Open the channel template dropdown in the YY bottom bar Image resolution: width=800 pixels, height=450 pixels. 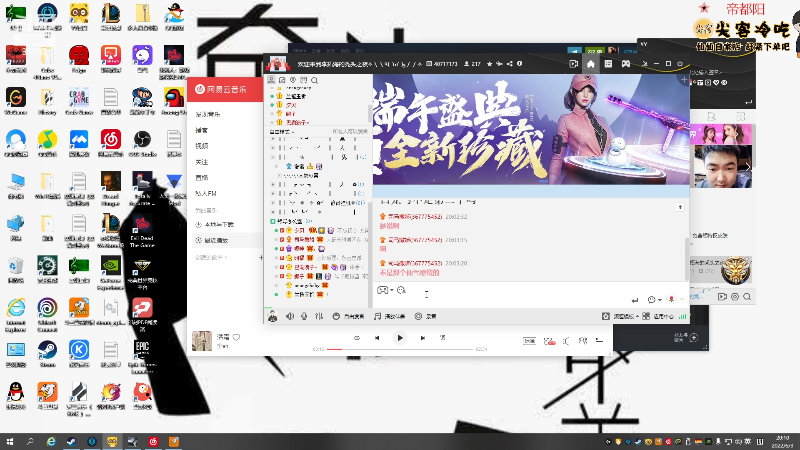620,316
